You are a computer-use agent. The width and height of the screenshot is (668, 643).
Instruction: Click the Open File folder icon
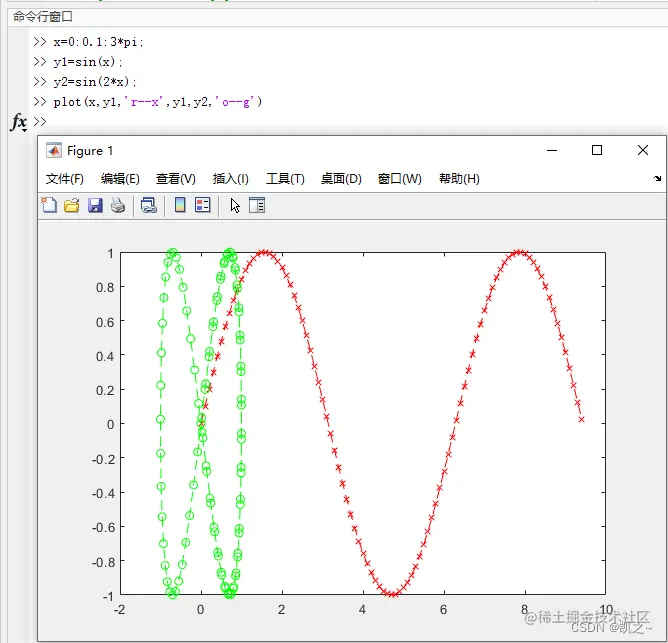coord(72,205)
